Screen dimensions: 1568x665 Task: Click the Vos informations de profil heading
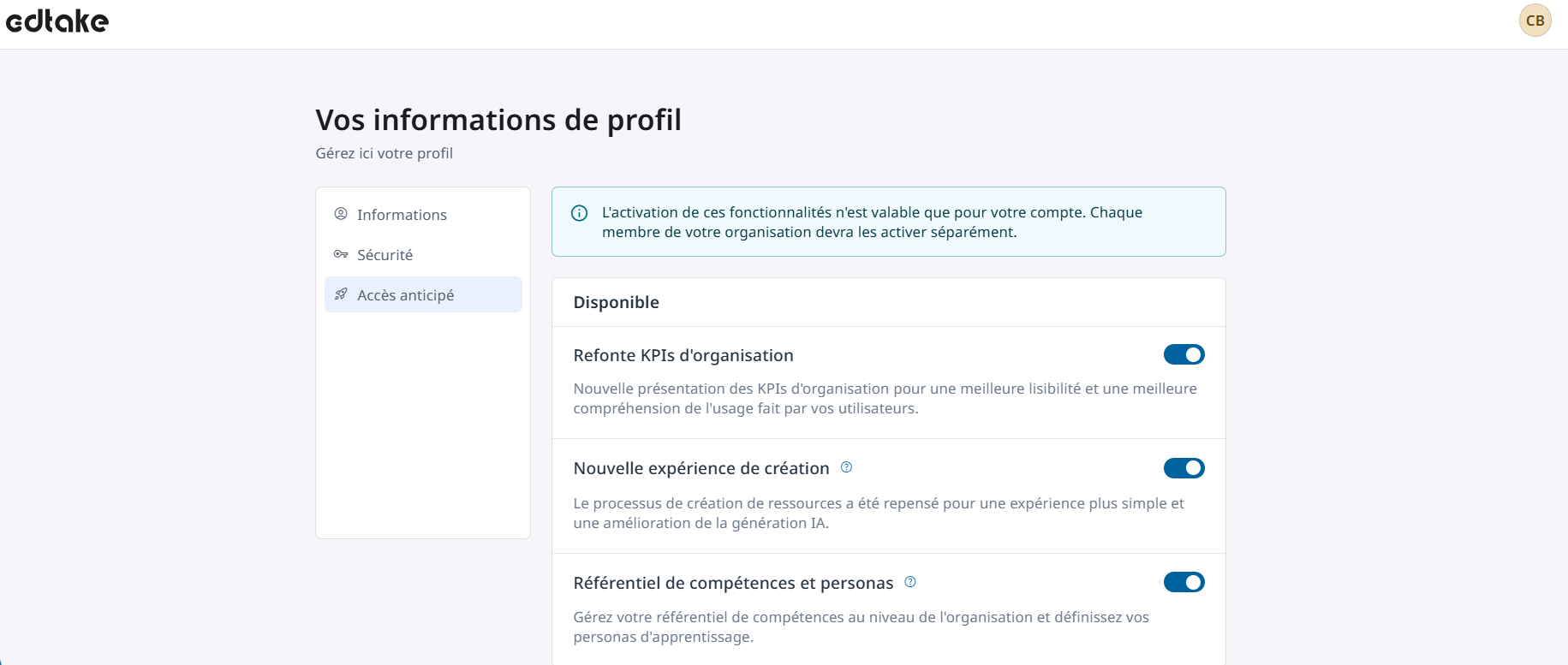[x=498, y=120]
